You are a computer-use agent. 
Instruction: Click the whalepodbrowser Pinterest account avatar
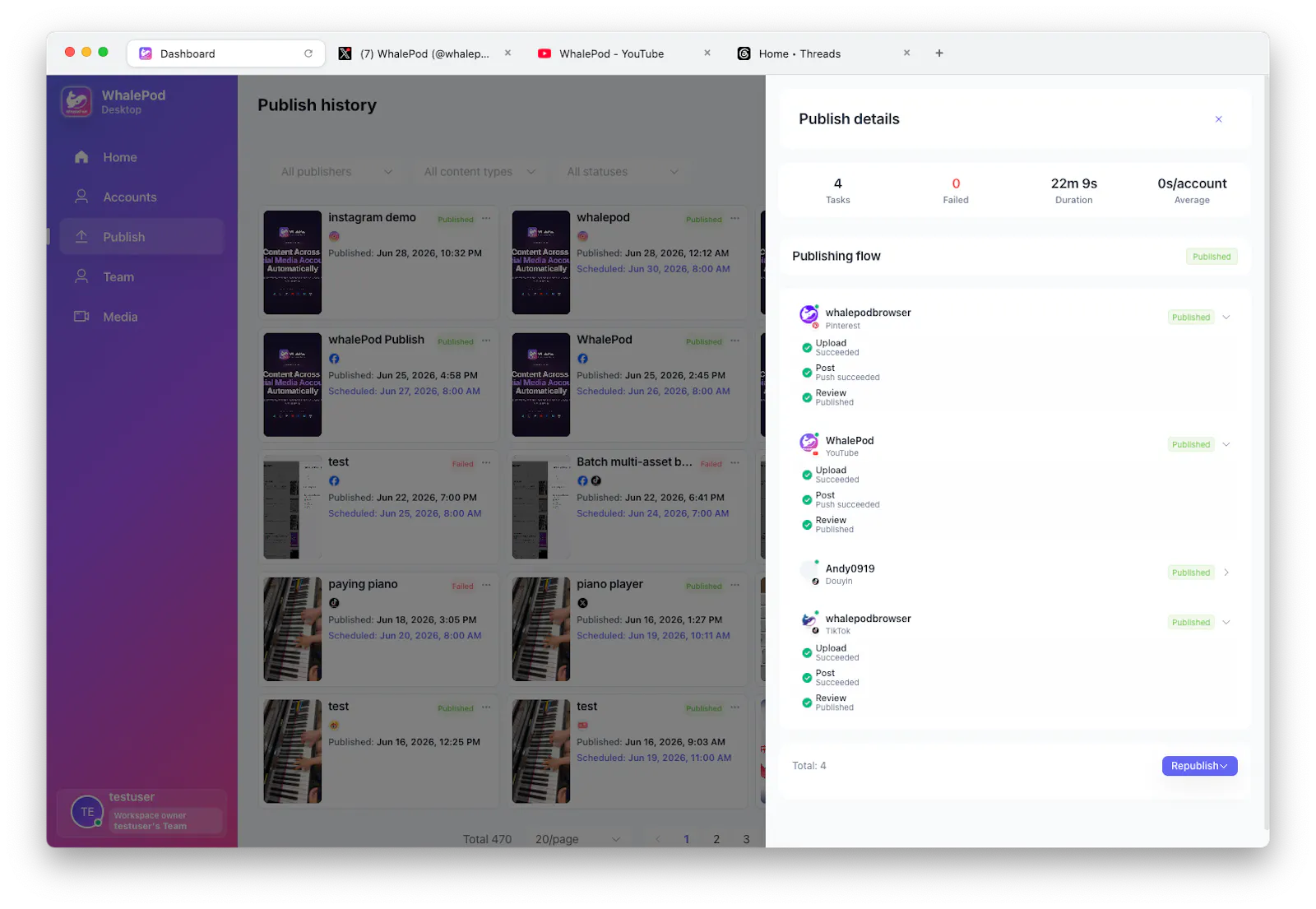tap(809, 316)
